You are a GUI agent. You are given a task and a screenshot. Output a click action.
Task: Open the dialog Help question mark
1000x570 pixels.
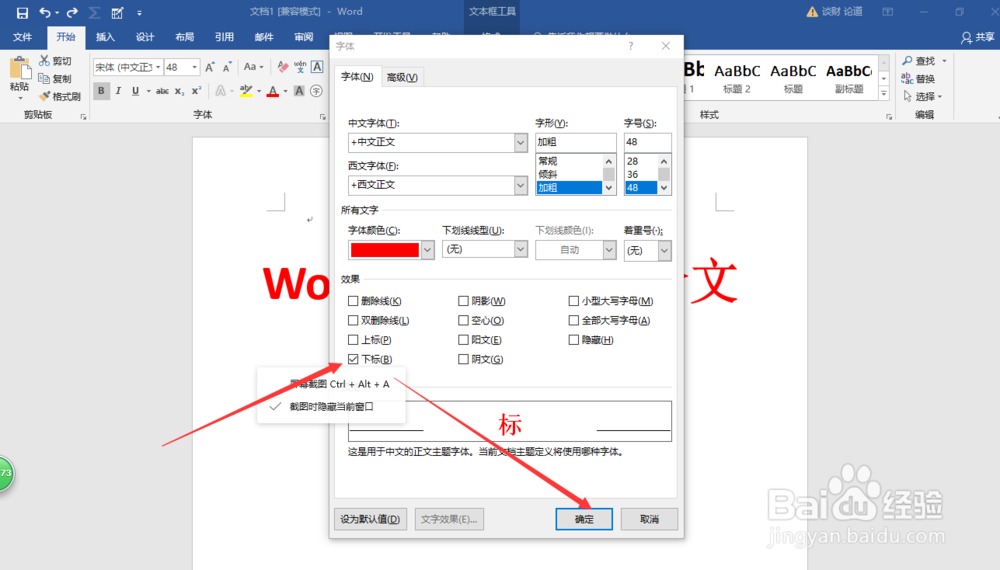point(631,46)
